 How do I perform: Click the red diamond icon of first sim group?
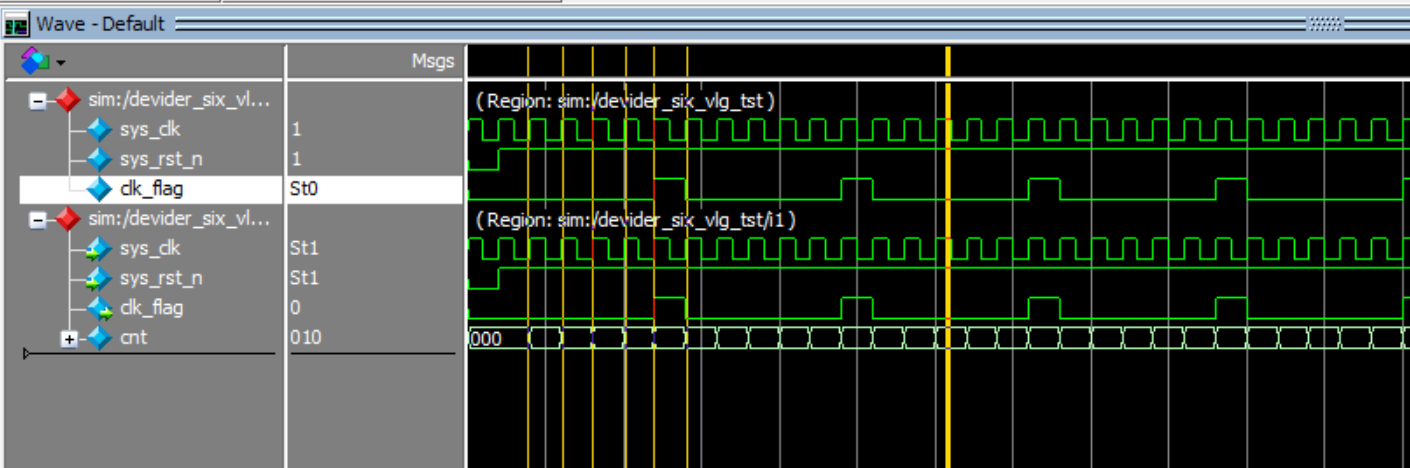pyautogui.click(x=67, y=100)
